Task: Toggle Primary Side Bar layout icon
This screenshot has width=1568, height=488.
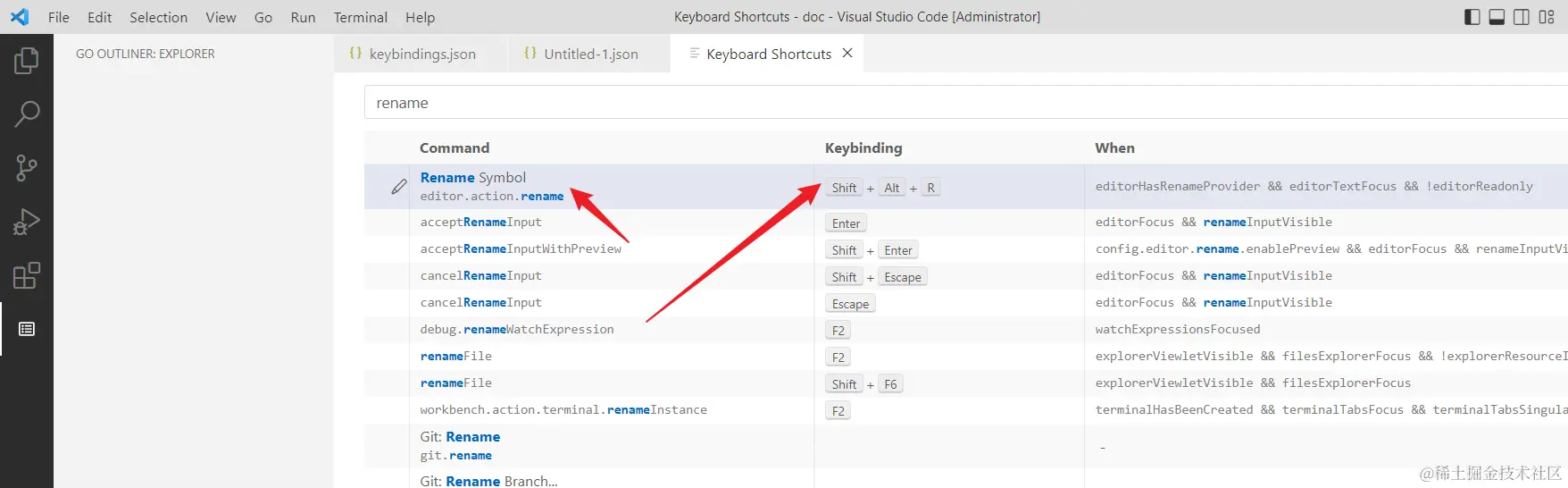Action: (1472, 17)
